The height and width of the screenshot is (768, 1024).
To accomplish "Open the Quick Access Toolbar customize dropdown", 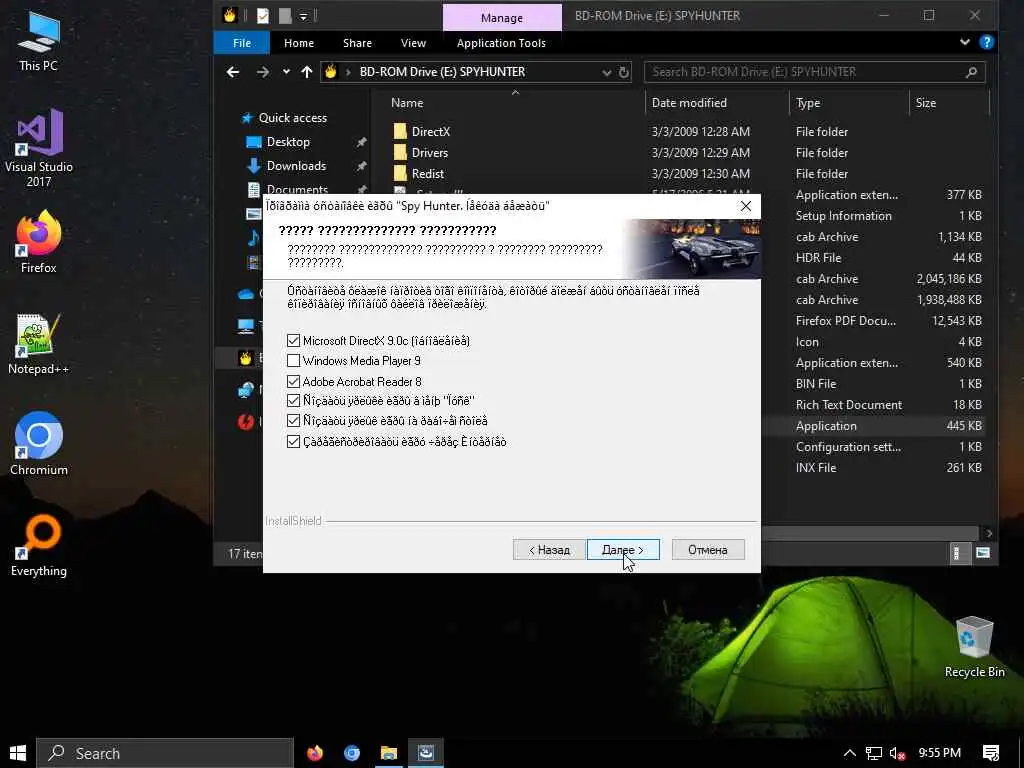I will 304,16.
